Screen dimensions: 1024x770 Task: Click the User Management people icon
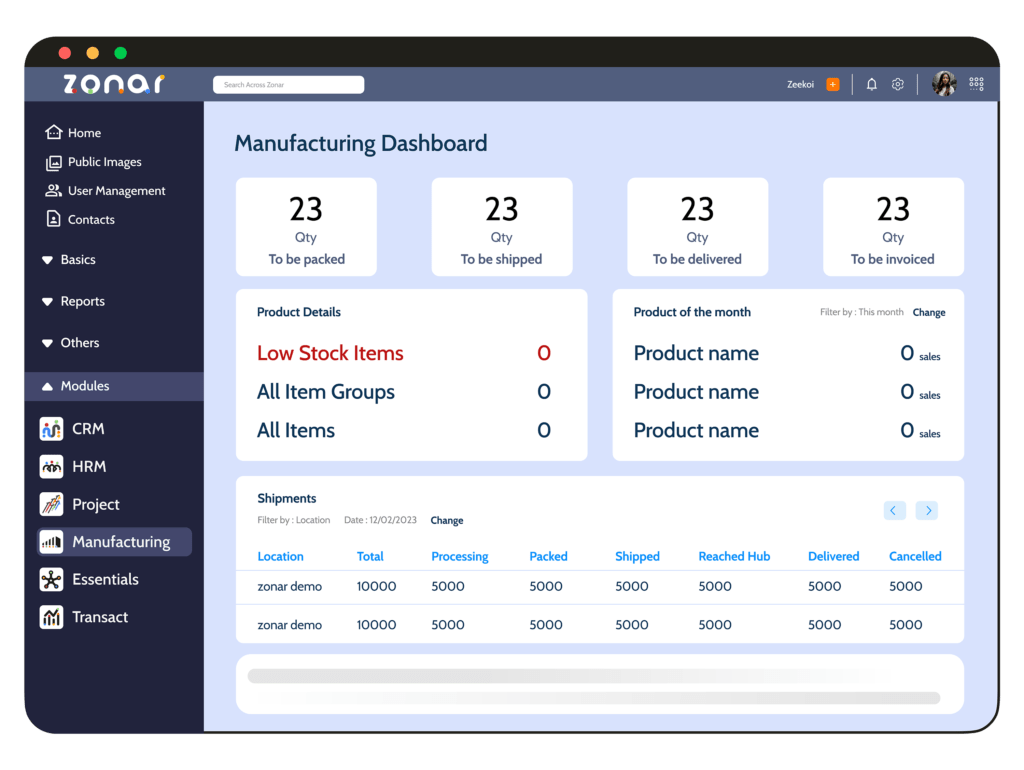tap(54, 191)
